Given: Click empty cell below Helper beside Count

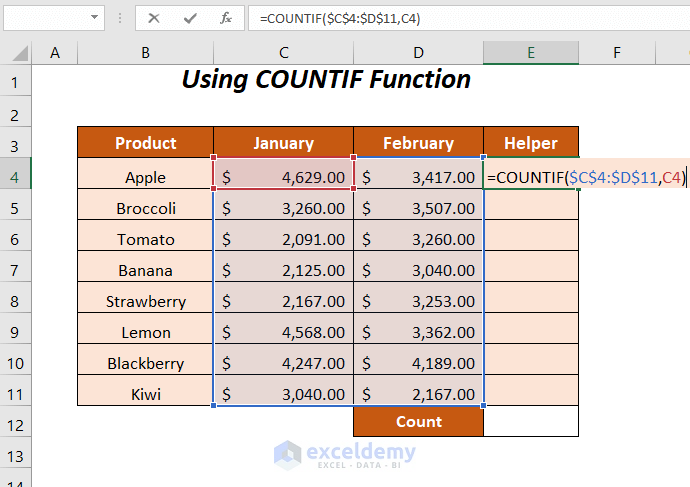Looking at the screenshot, I should [530, 421].
